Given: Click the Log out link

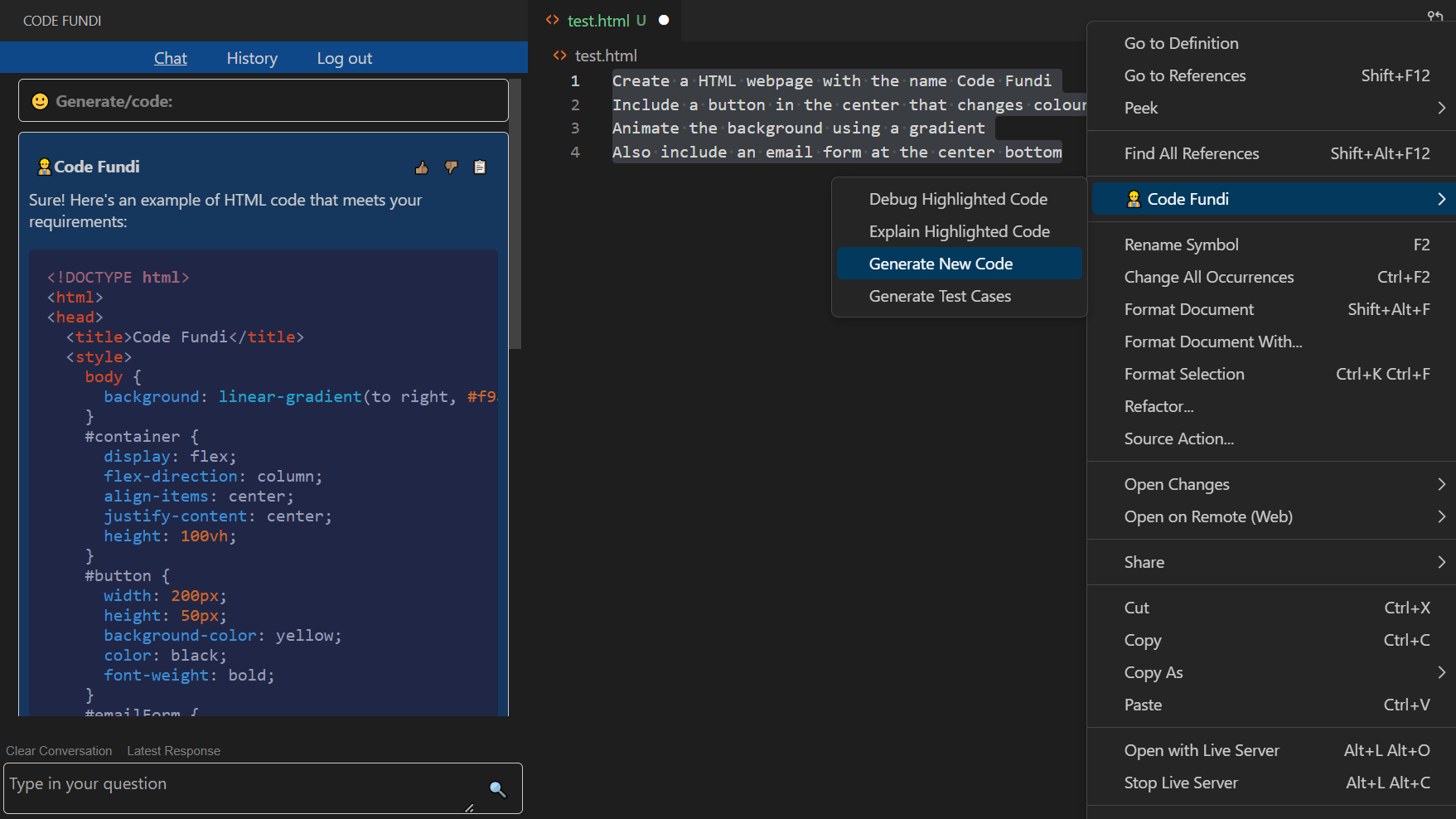Looking at the screenshot, I should (x=345, y=58).
